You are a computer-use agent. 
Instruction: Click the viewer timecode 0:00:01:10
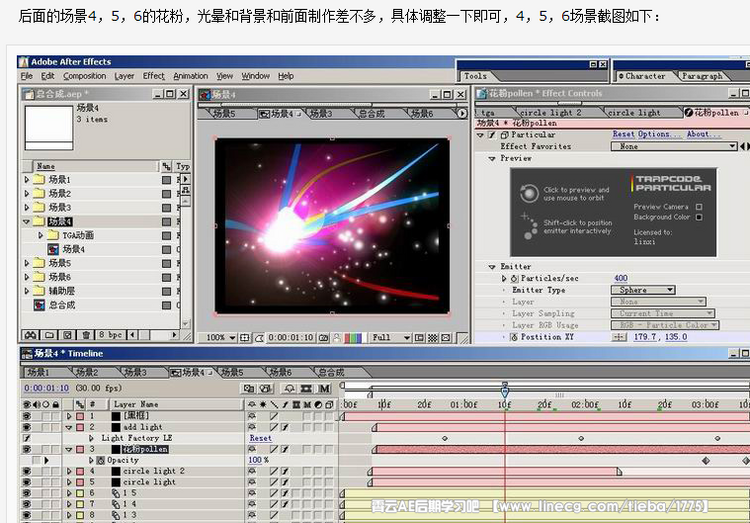(290, 338)
